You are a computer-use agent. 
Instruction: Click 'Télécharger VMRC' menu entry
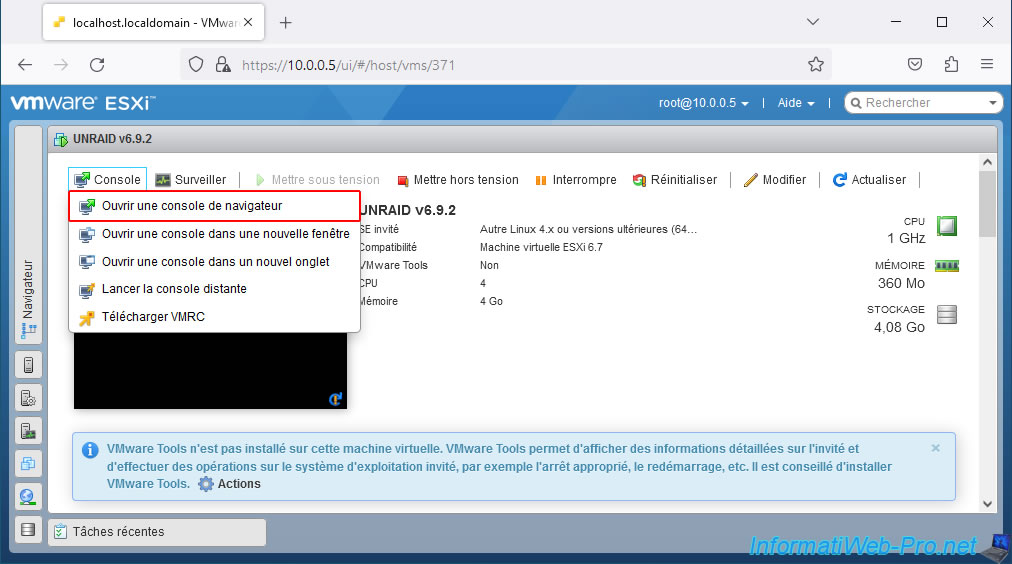(x=153, y=317)
